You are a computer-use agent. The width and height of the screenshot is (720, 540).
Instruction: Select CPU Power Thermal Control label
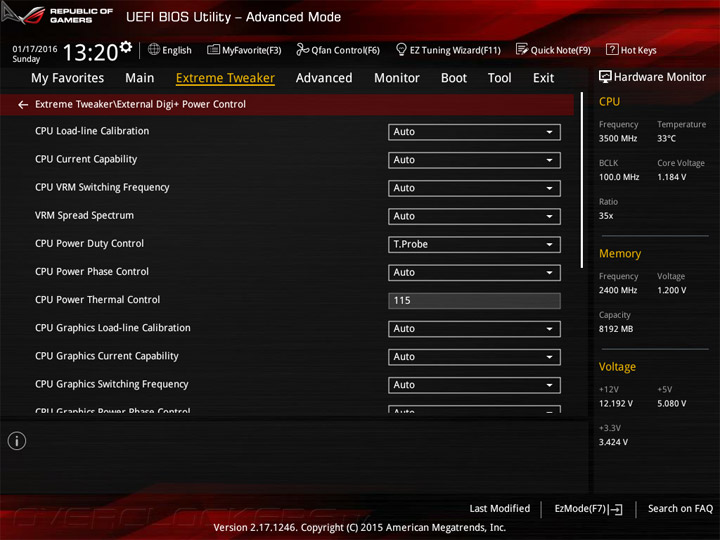tap(97, 300)
